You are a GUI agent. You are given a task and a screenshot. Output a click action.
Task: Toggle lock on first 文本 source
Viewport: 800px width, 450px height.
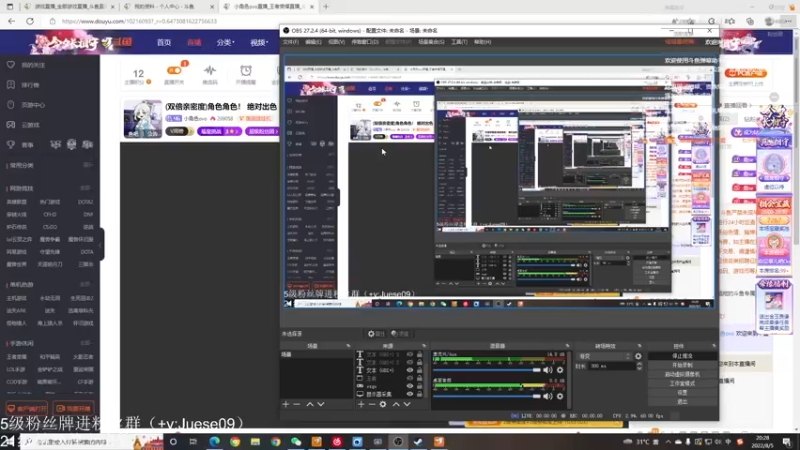click(419, 354)
